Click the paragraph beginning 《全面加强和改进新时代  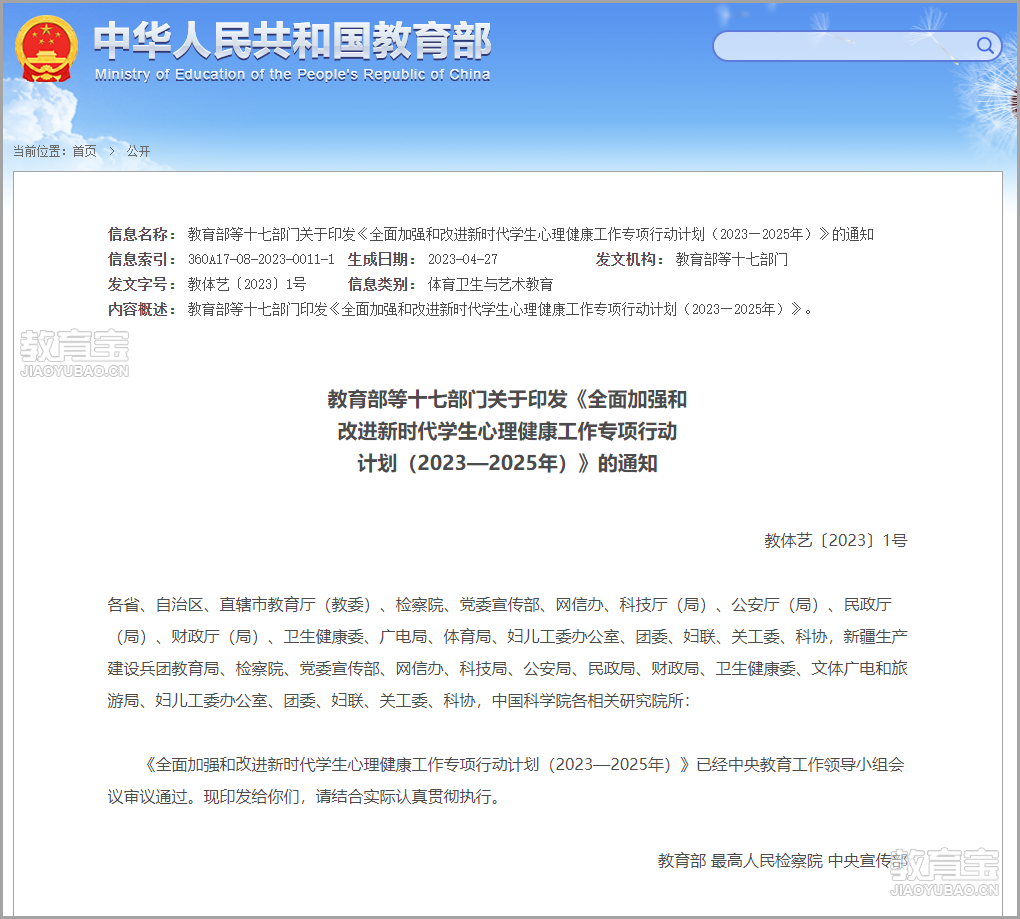click(x=507, y=780)
